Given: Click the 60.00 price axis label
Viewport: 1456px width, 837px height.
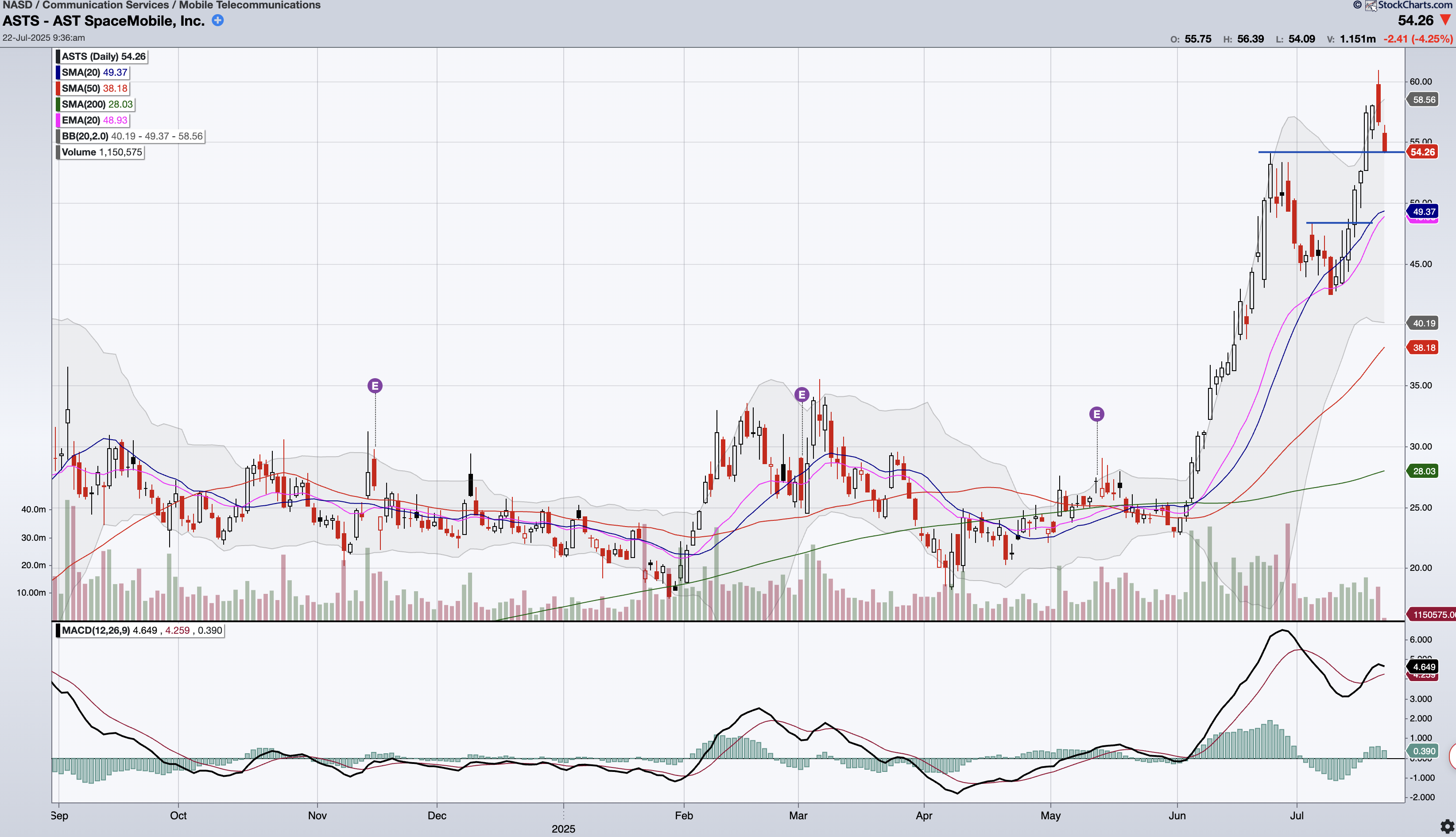Looking at the screenshot, I should click(1421, 81).
